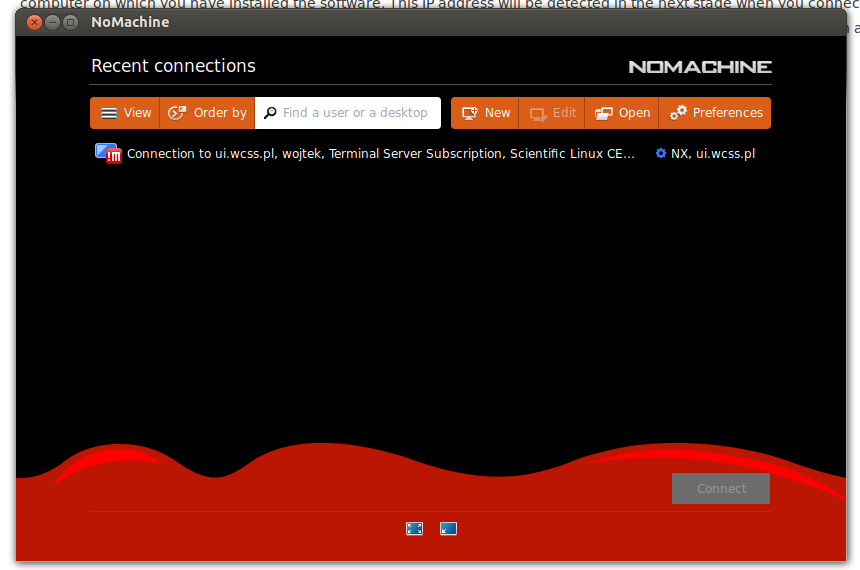860x570 pixels.
Task: Click the computer icon beside the ui.wcss.pl connection
Action: click(107, 153)
